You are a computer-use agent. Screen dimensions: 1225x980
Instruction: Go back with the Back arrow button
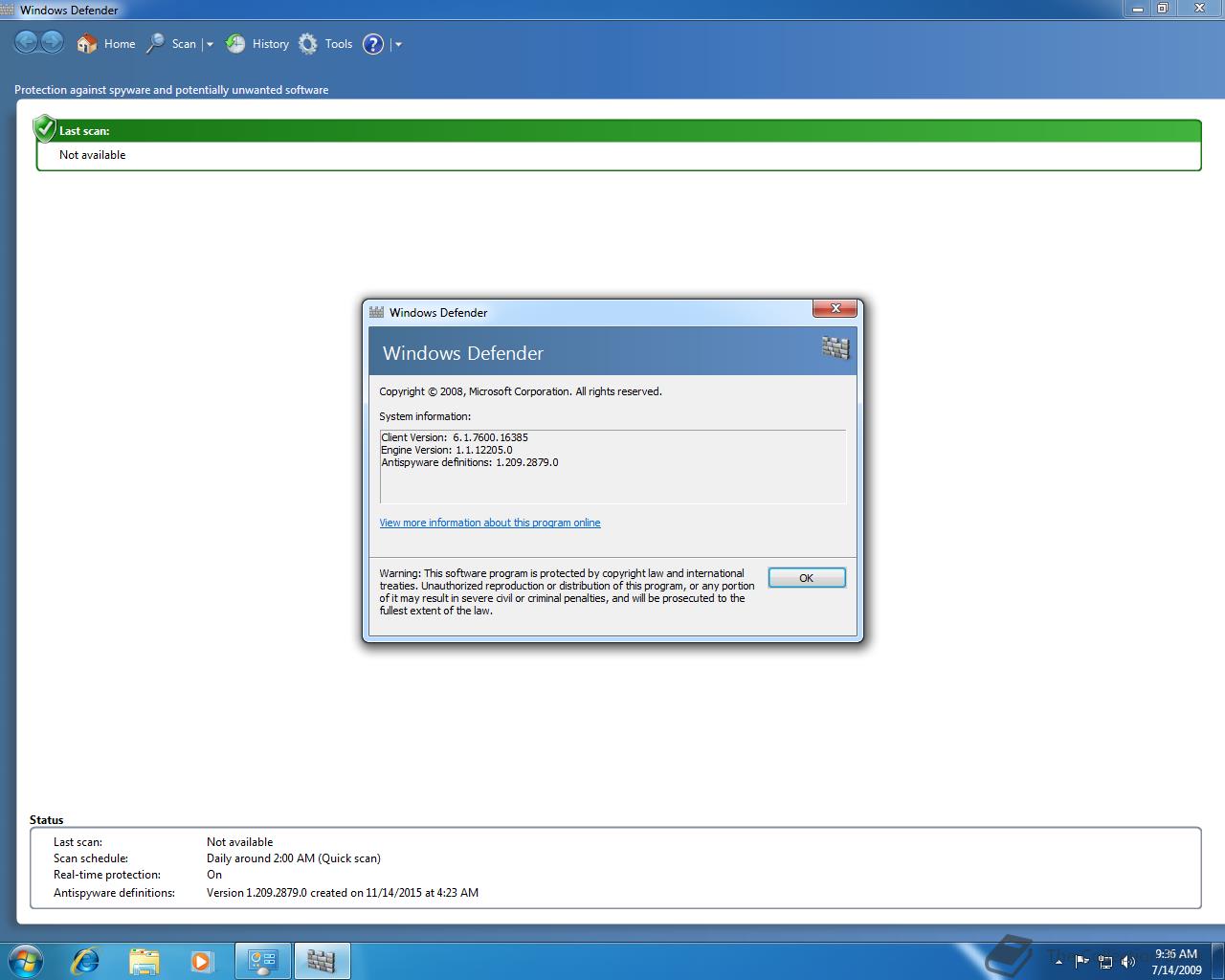pyautogui.click(x=27, y=42)
